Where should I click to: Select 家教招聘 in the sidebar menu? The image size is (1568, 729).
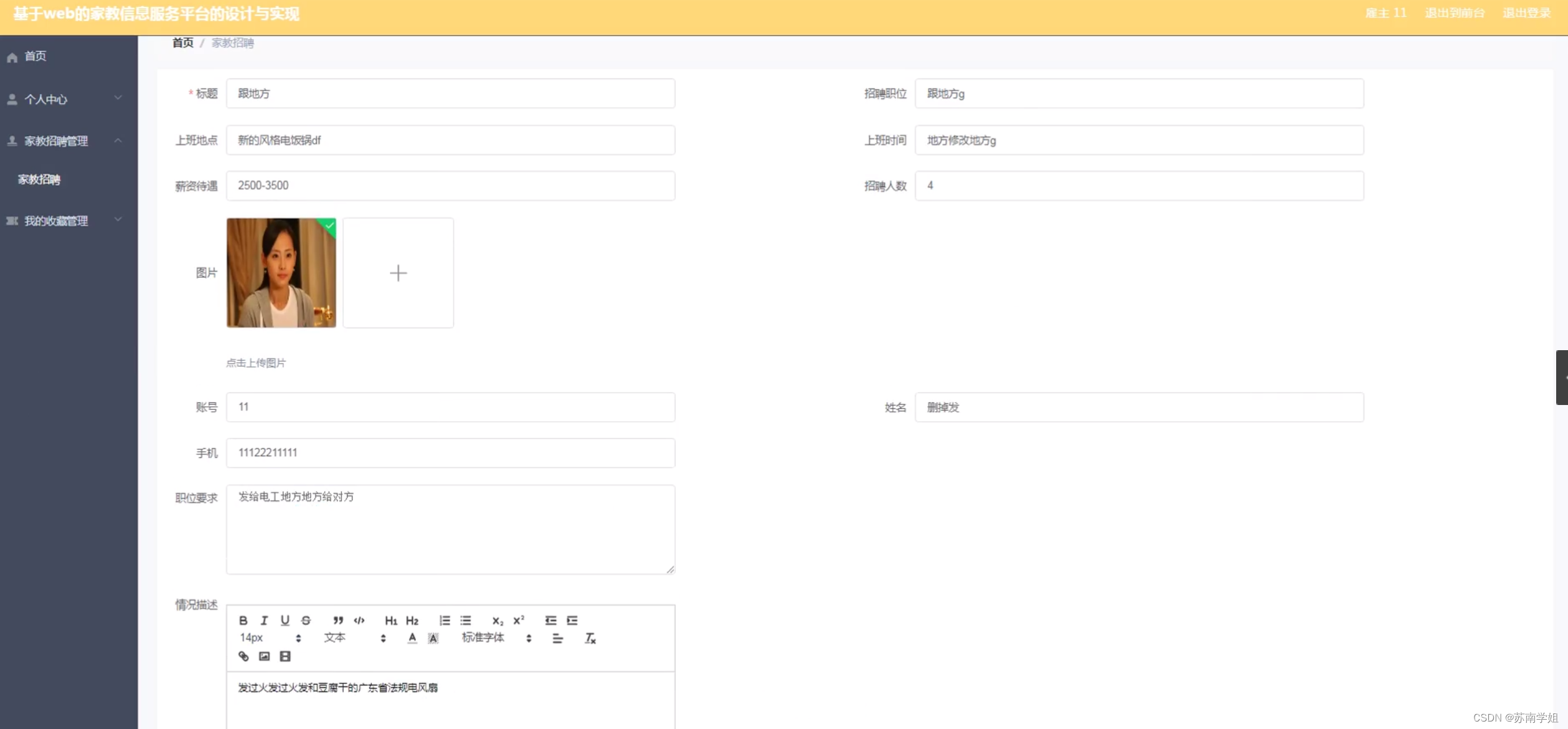point(39,179)
